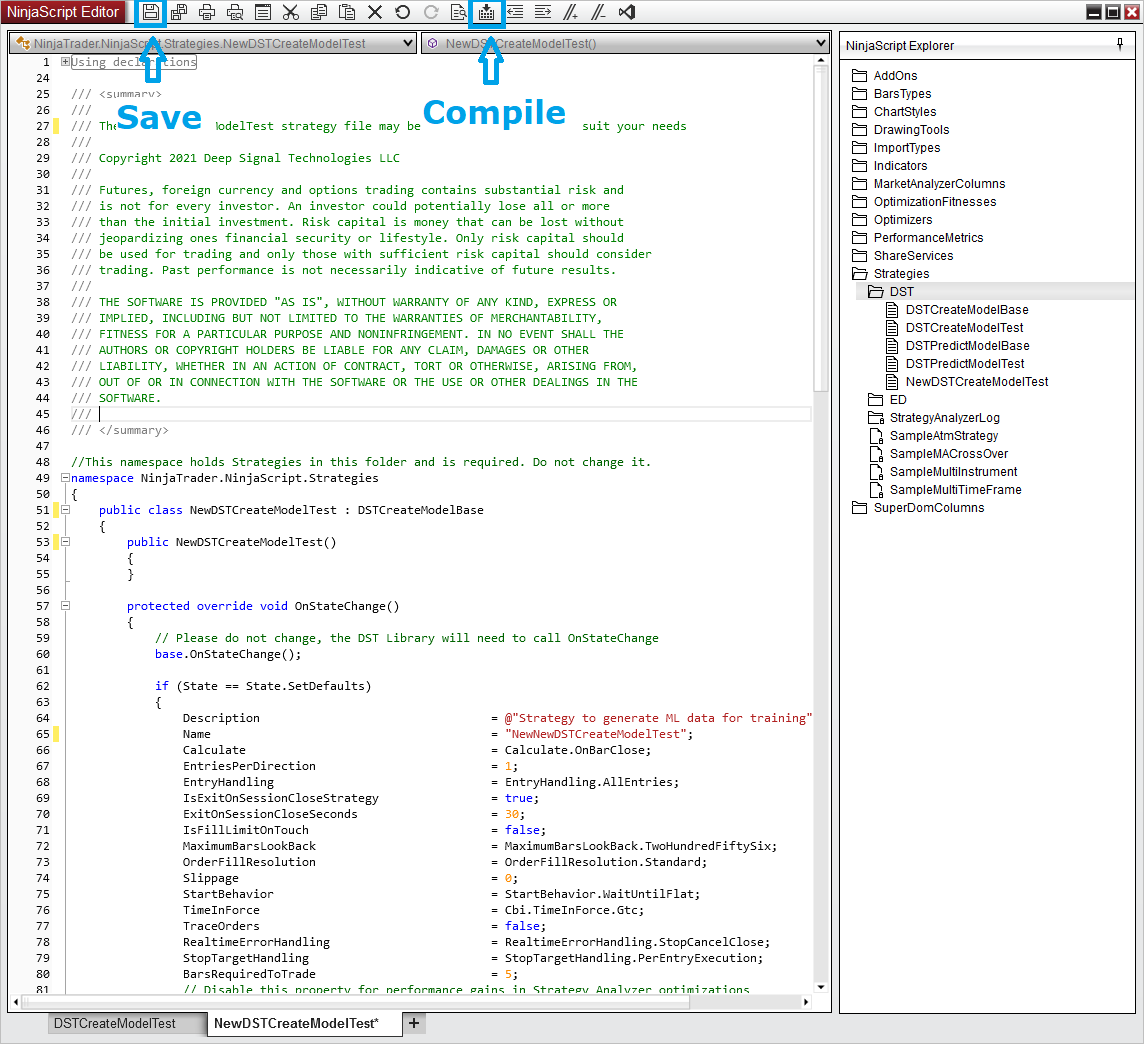Paste from clipboard using the paste icon
The image size is (1144, 1044).
tap(347, 12)
